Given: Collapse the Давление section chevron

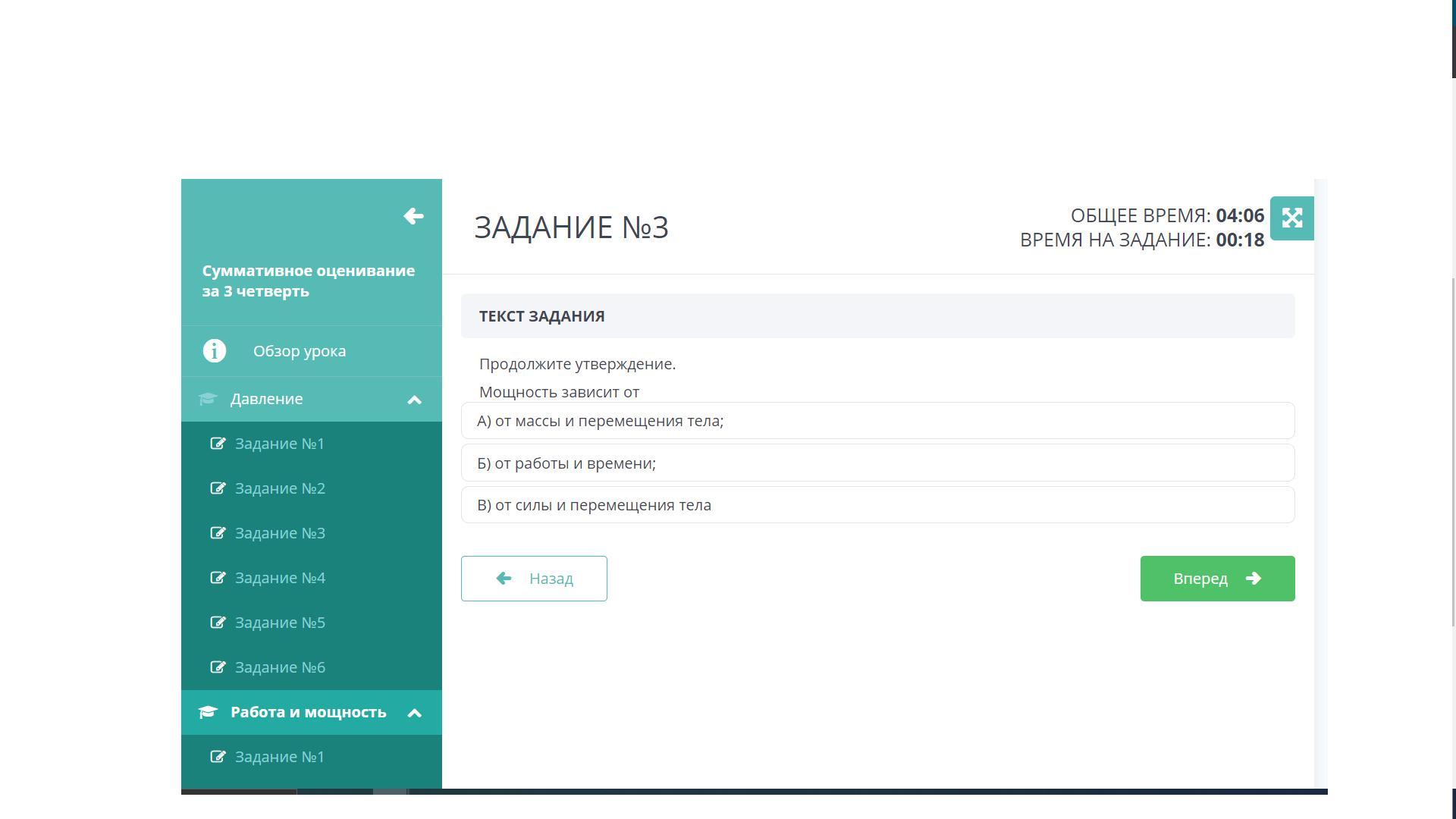Looking at the screenshot, I should pyautogui.click(x=414, y=400).
